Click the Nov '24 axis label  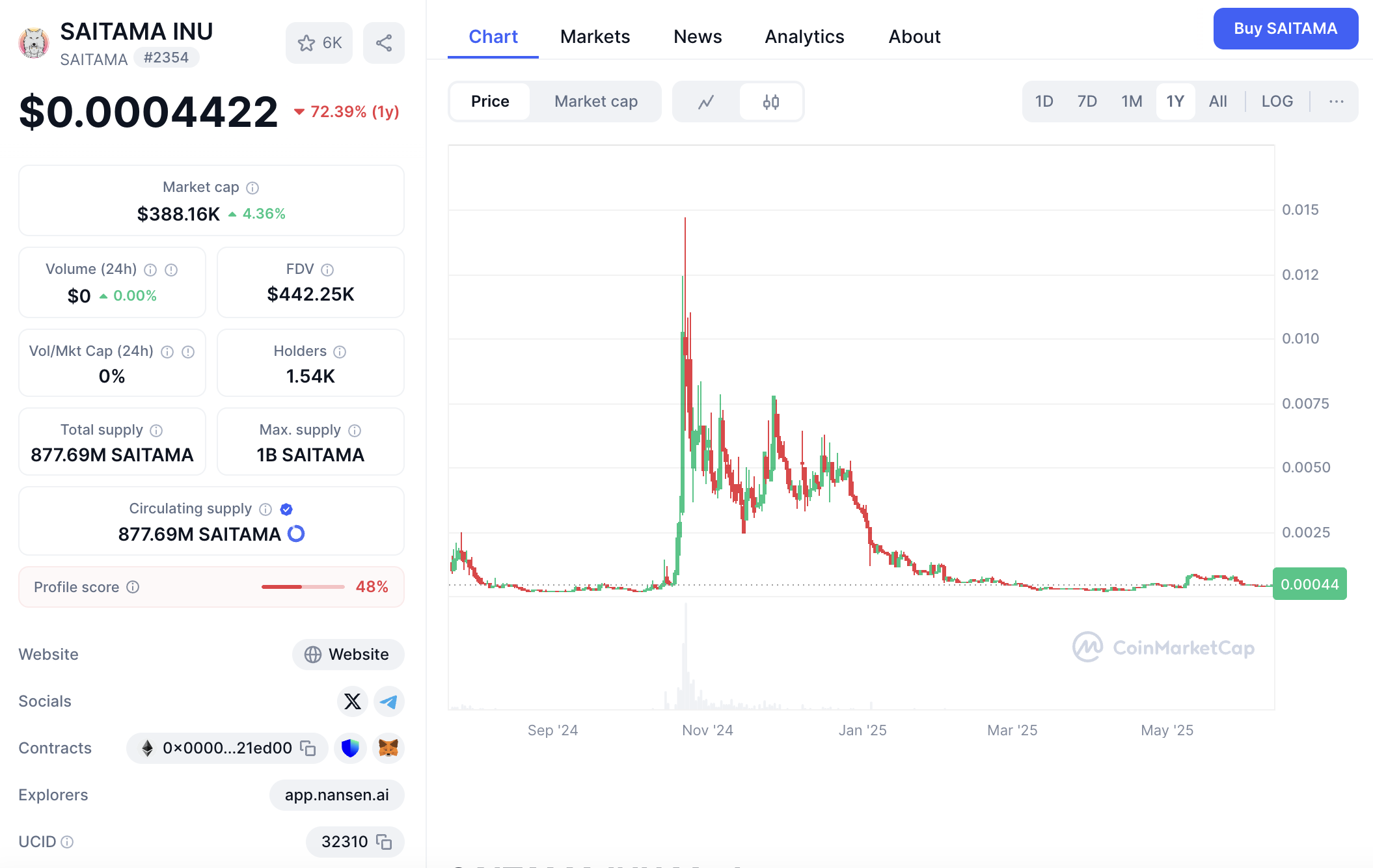pos(707,731)
